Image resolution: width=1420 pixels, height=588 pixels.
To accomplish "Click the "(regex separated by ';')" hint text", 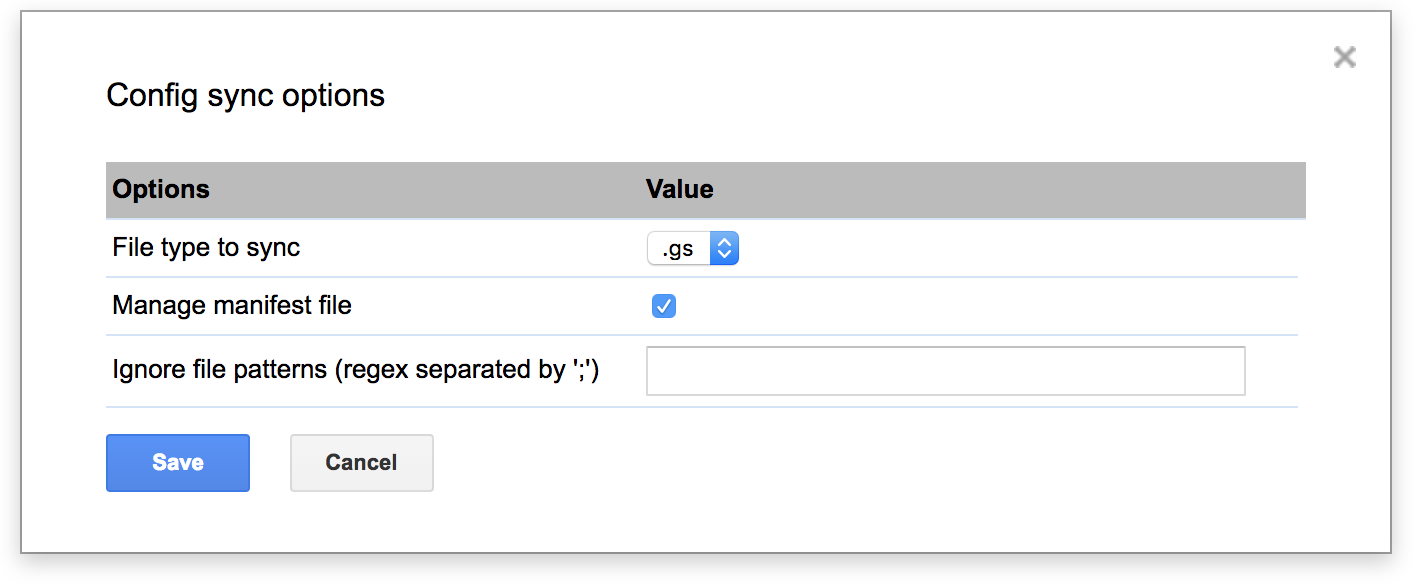I will 467,370.
